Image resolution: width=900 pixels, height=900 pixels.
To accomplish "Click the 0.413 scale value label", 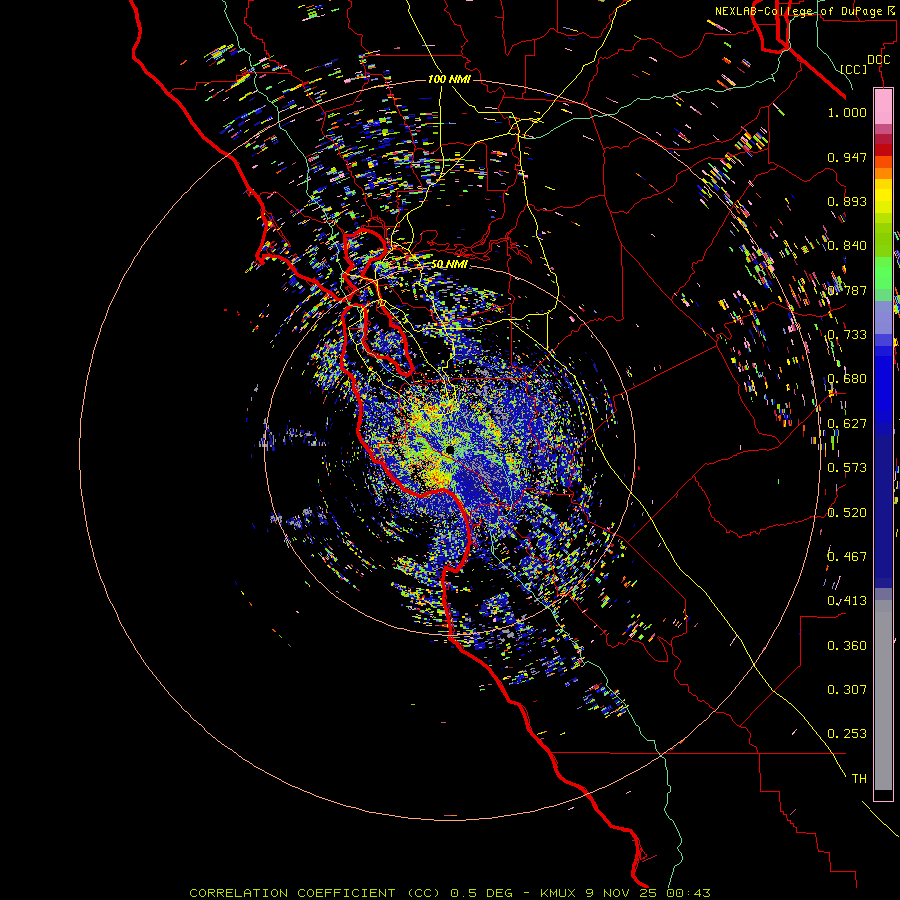I will tap(847, 601).
